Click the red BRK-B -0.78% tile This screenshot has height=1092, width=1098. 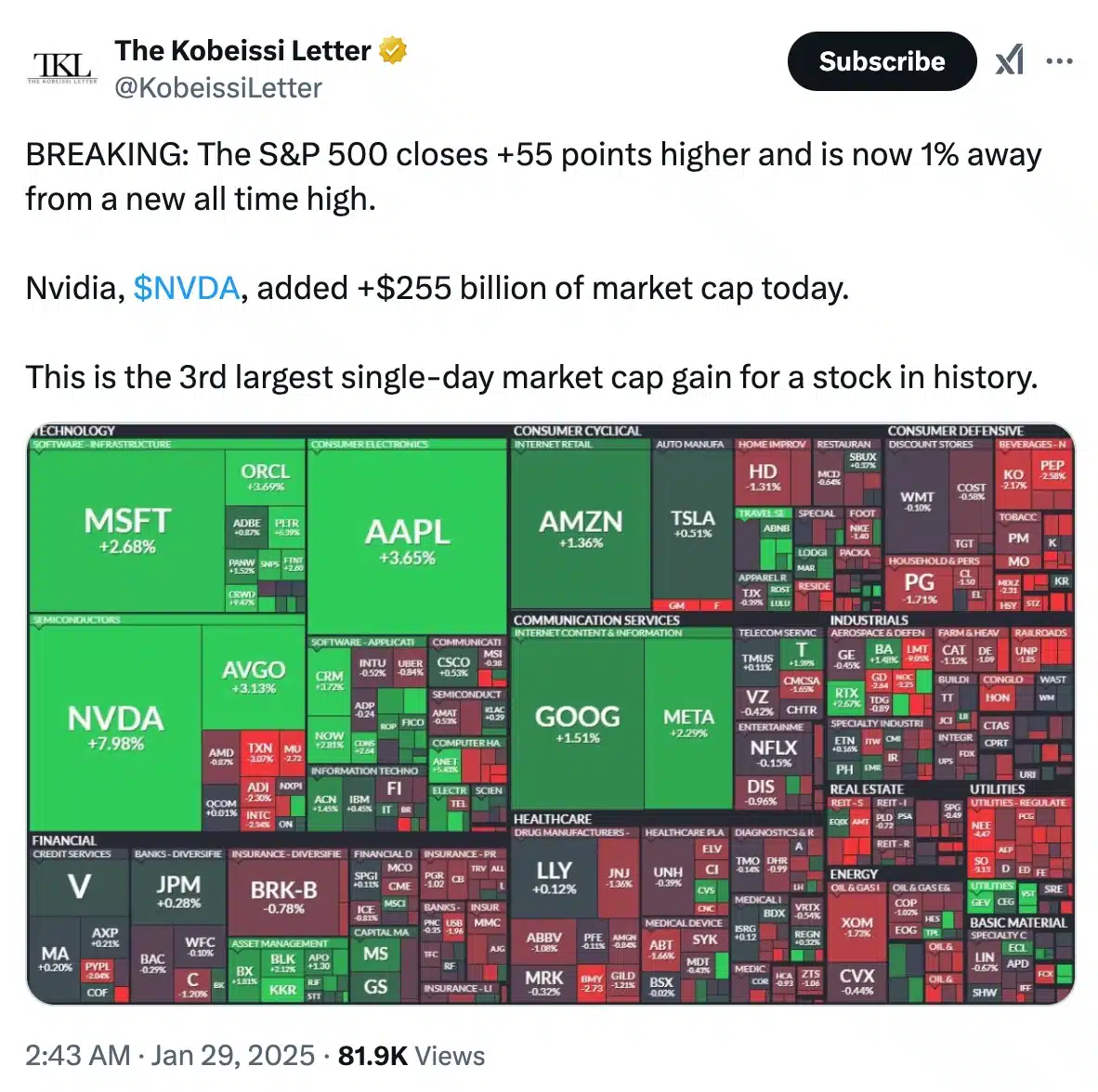pyautogui.click(x=284, y=895)
